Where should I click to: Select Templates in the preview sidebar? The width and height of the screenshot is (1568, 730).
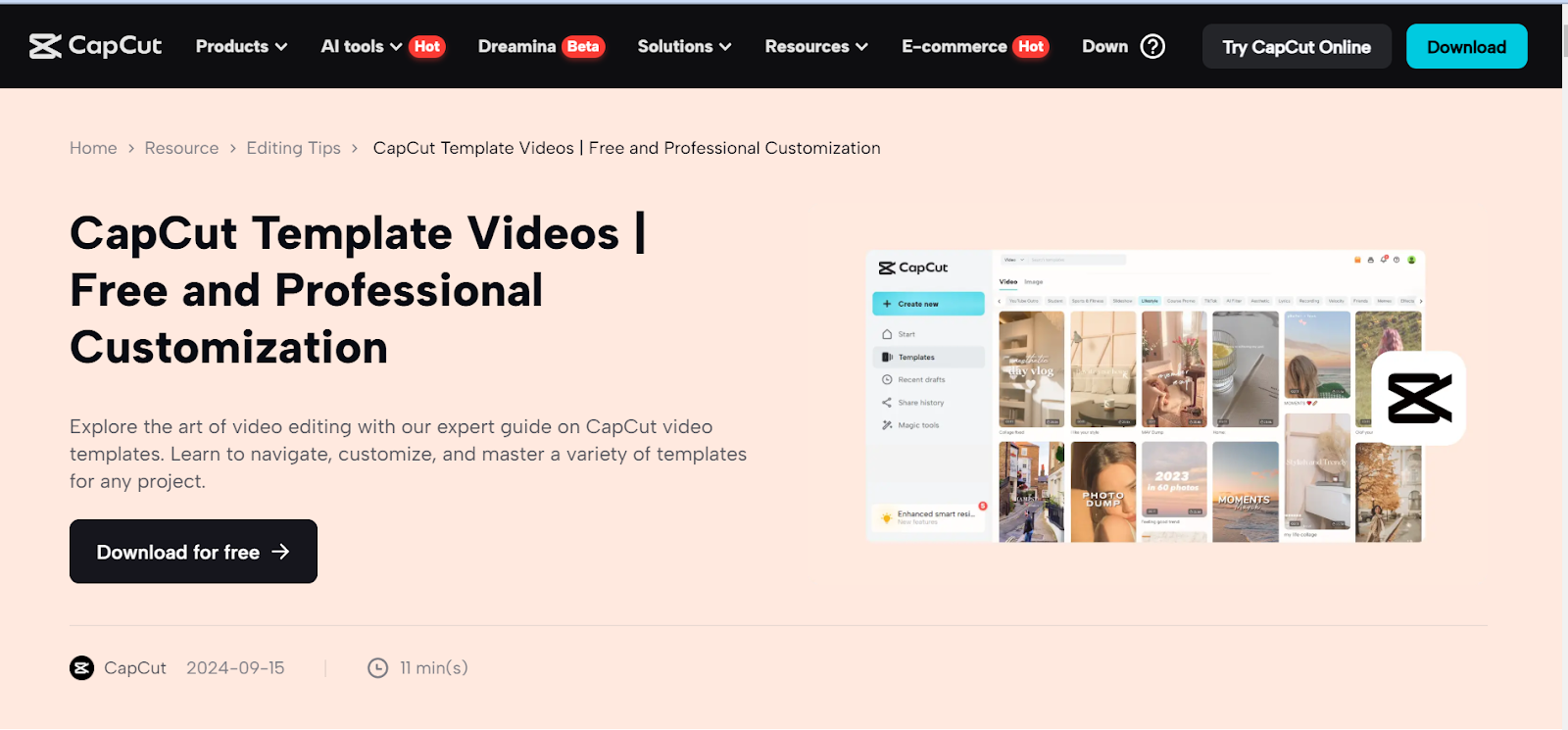928,357
